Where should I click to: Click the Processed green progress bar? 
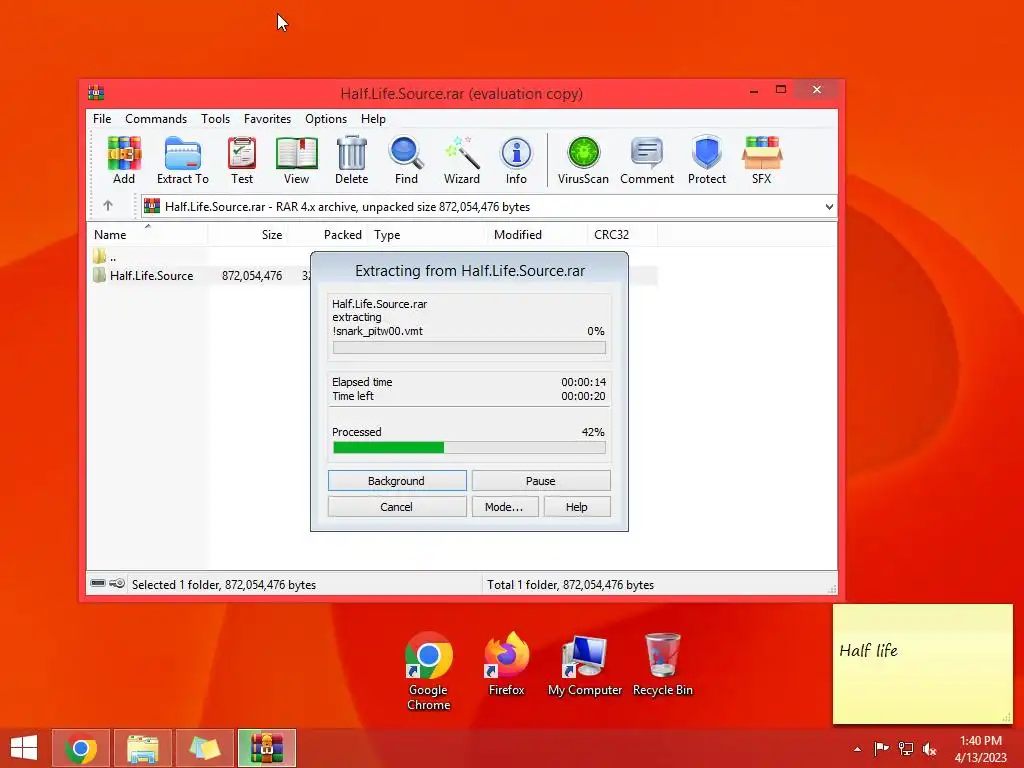469,447
